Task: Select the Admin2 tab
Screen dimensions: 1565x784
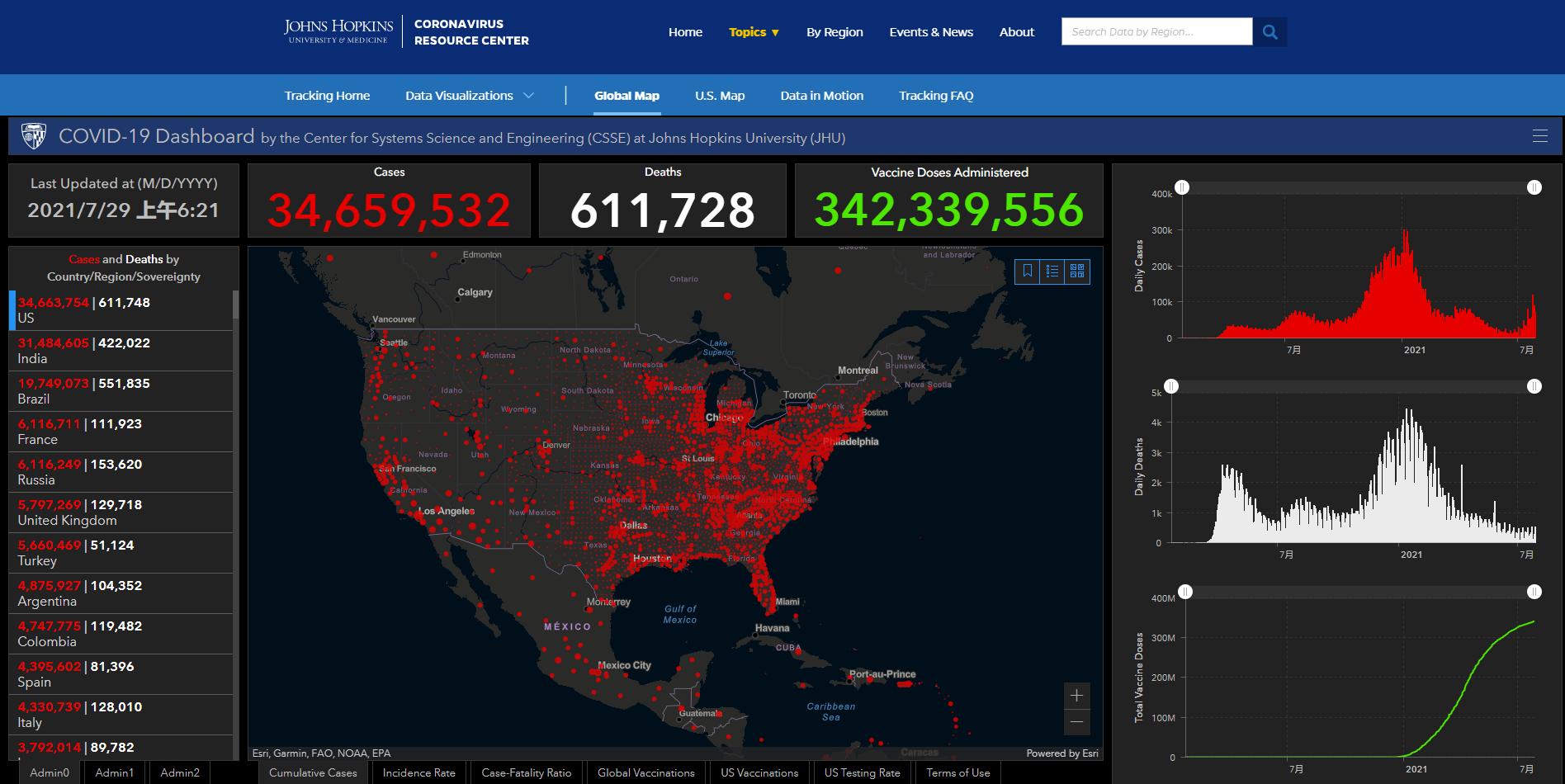Action: [179, 772]
